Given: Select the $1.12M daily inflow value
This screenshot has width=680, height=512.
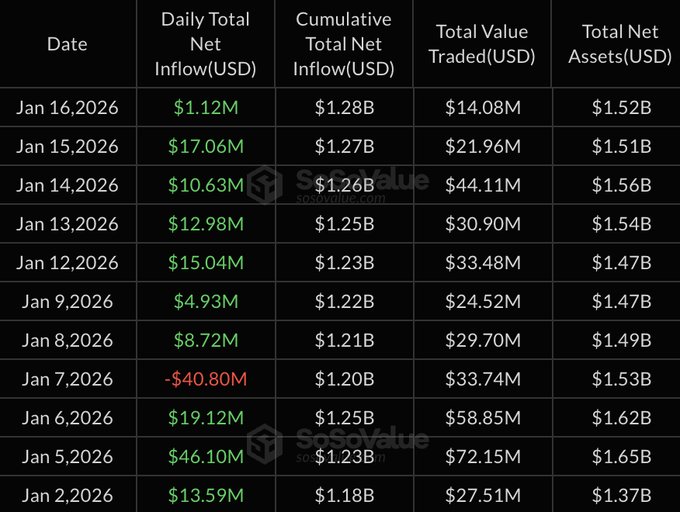Looking at the screenshot, I should 208,108.
